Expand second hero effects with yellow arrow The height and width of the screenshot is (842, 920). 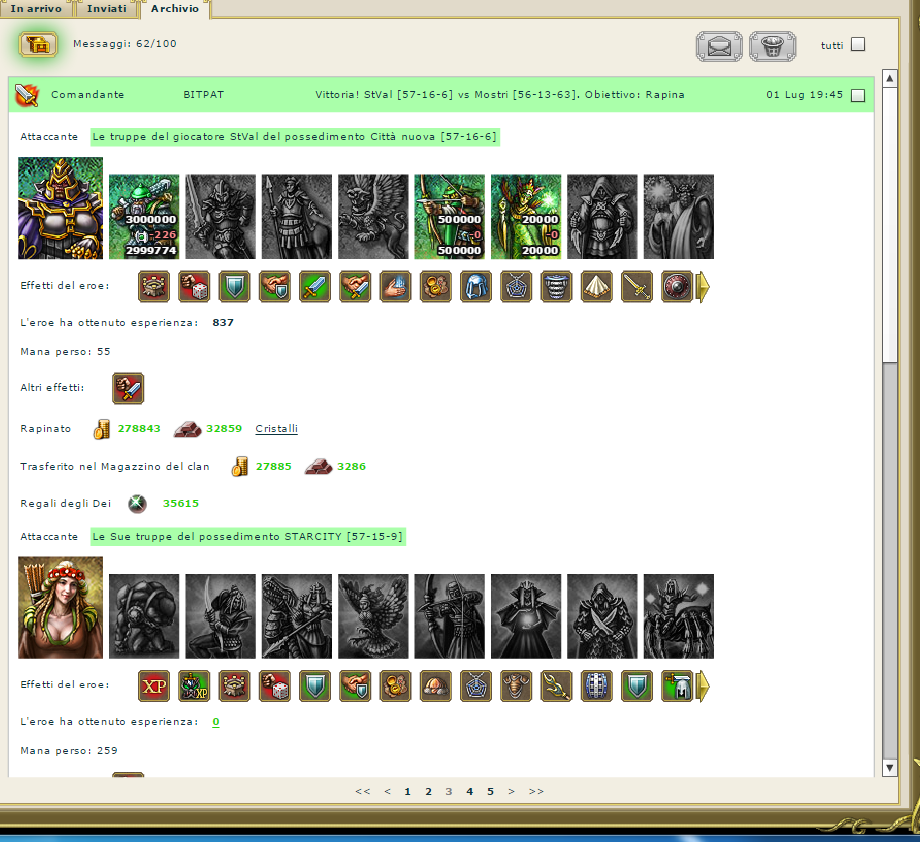click(703, 686)
